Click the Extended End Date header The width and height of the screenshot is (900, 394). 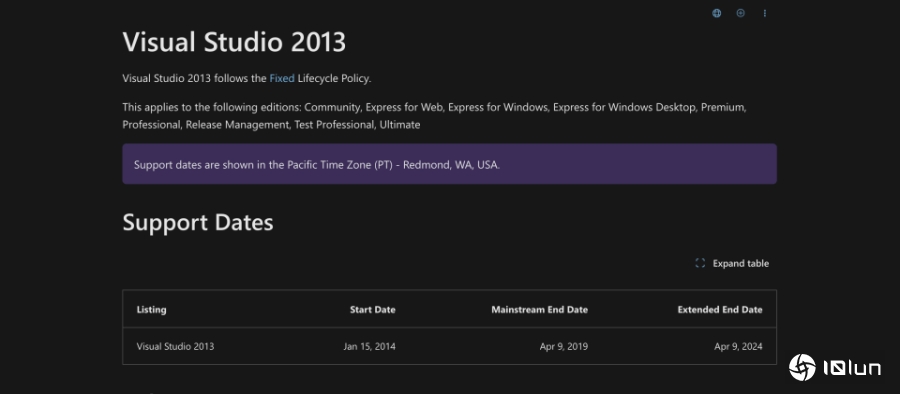coord(720,310)
